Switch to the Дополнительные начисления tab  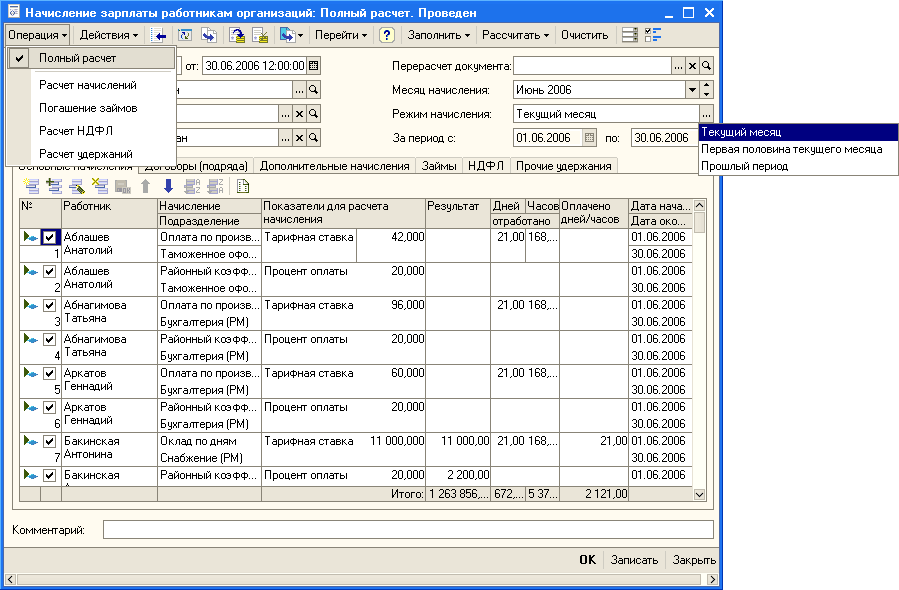(x=335, y=166)
